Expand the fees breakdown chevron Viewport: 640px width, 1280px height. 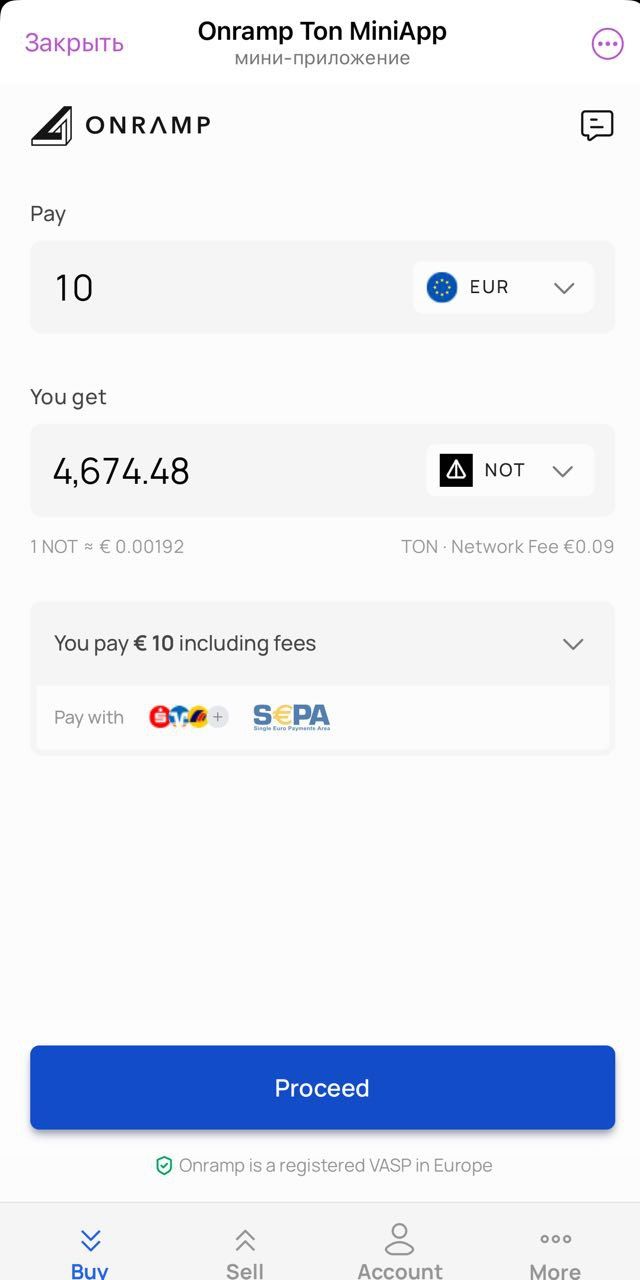pos(572,643)
